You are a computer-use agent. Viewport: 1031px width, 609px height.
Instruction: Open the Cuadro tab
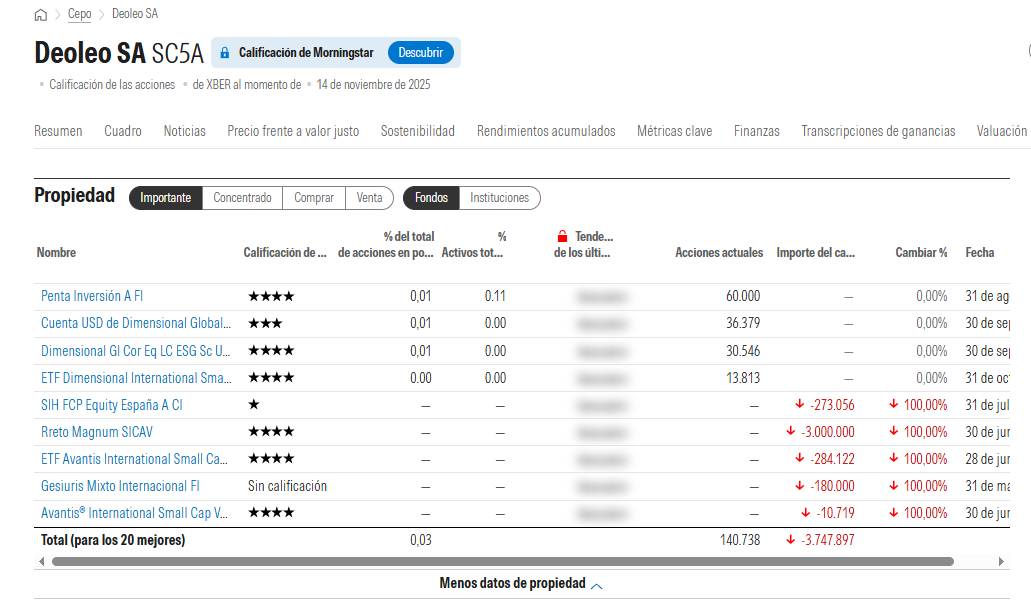[x=123, y=131]
